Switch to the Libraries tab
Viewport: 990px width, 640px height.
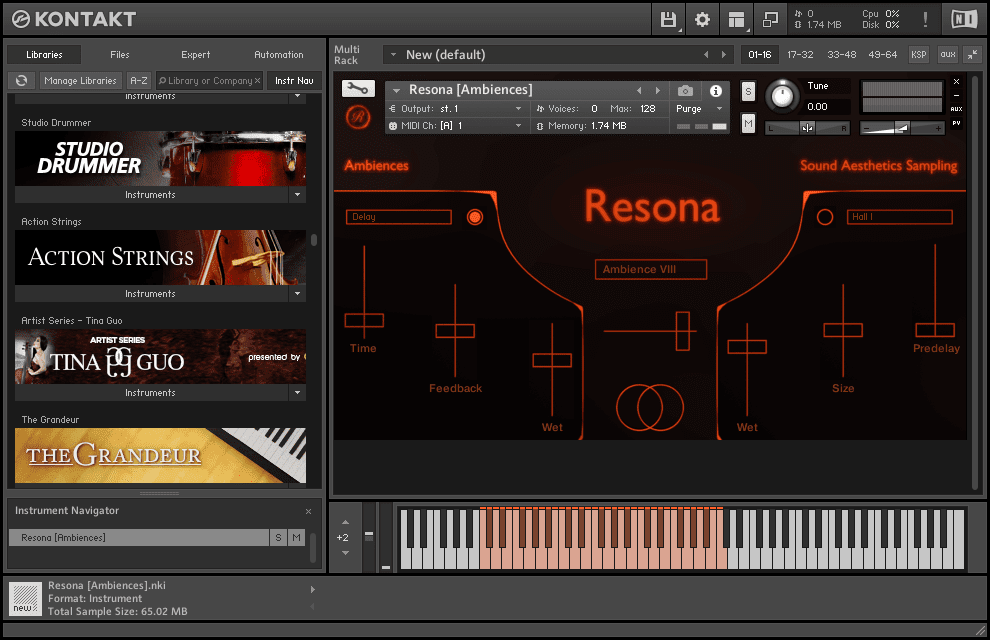pos(44,55)
